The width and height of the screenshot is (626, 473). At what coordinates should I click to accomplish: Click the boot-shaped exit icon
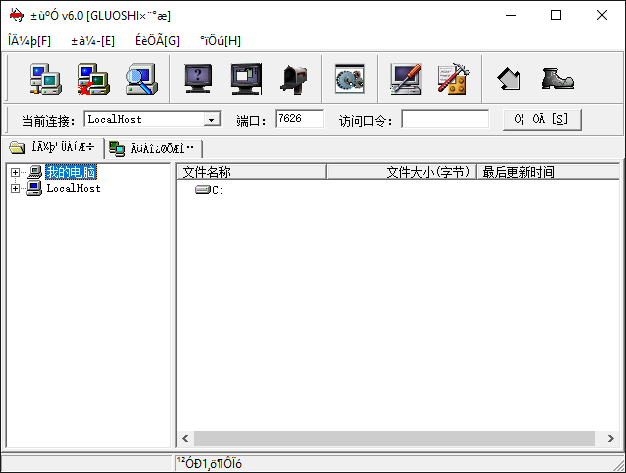556,78
